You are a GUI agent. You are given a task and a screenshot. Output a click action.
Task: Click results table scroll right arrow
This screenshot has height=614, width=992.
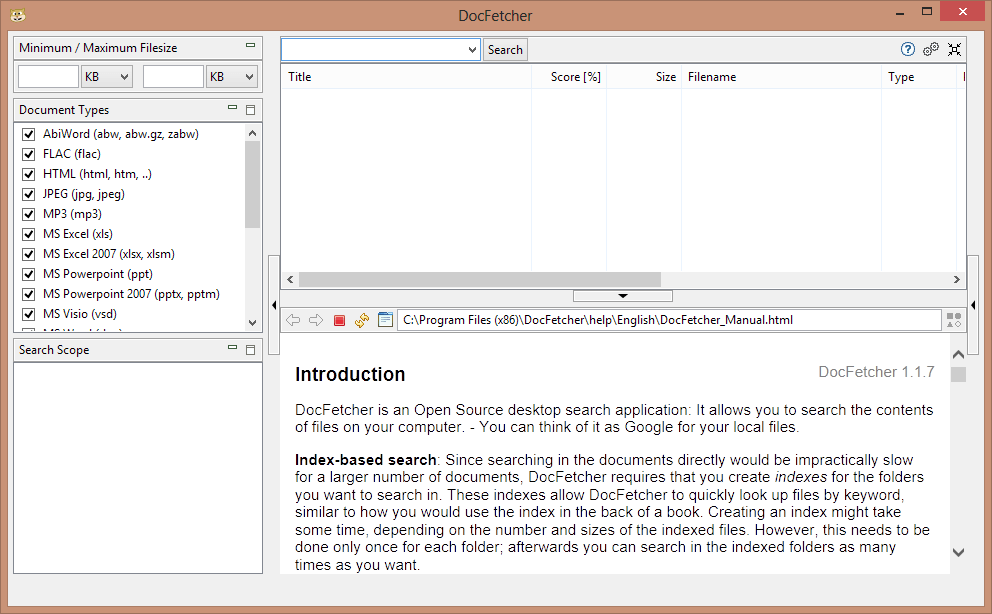(957, 279)
